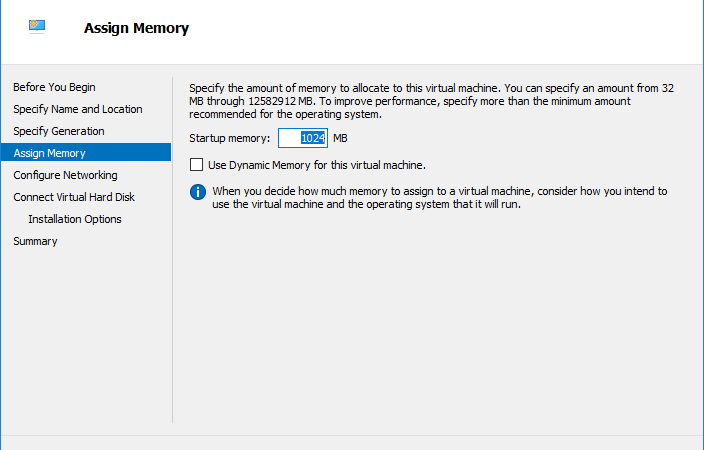Go to the Summary step
Image resolution: width=704 pixels, height=450 pixels.
pyautogui.click(x=35, y=241)
